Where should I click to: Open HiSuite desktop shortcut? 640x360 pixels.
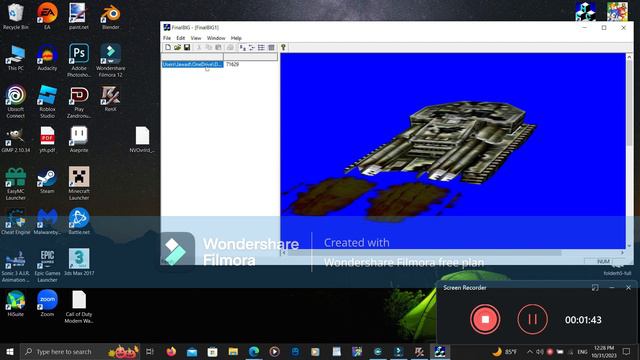[x=16, y=303]
